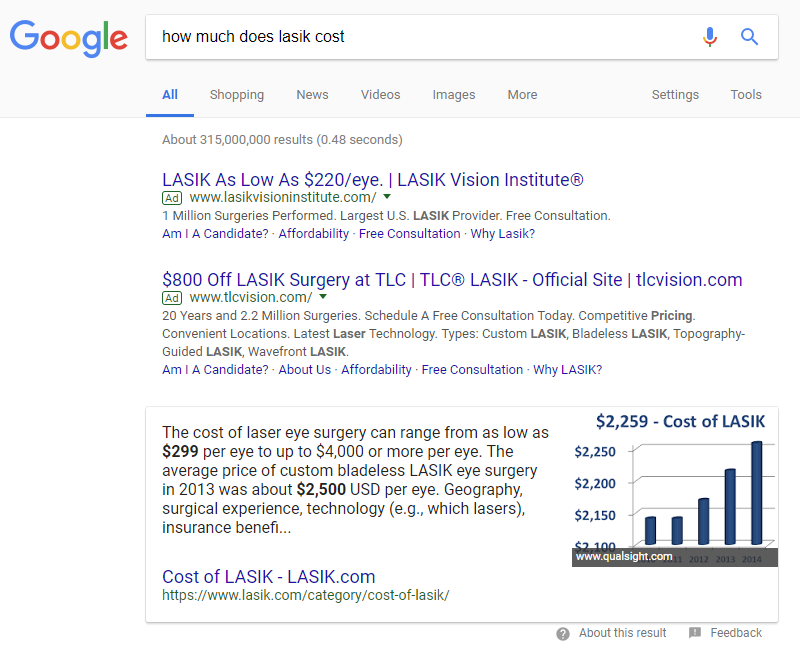This screenshot has width=800, height=650.
Task: Open the lasikvisioninstitute.com Free Consultation sitelink
Action: coord(410,234)
